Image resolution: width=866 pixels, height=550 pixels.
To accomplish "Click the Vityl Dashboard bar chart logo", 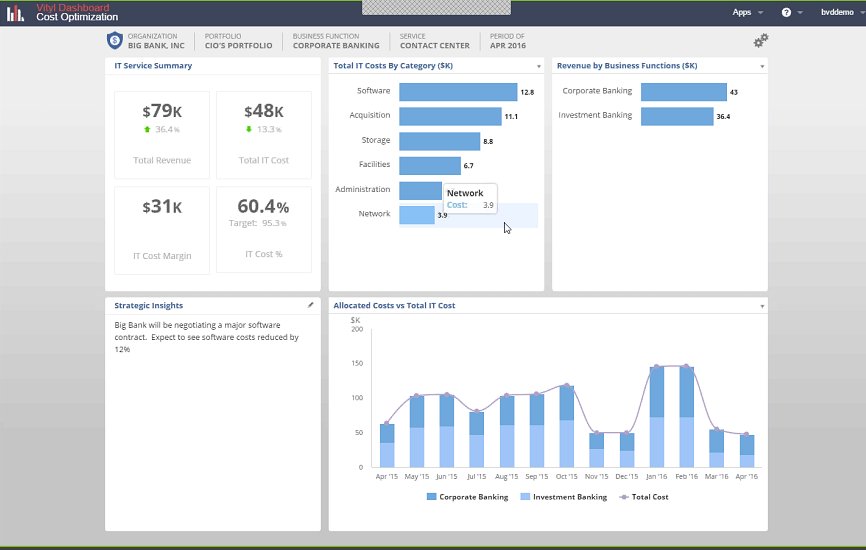I will pos(15,13).
